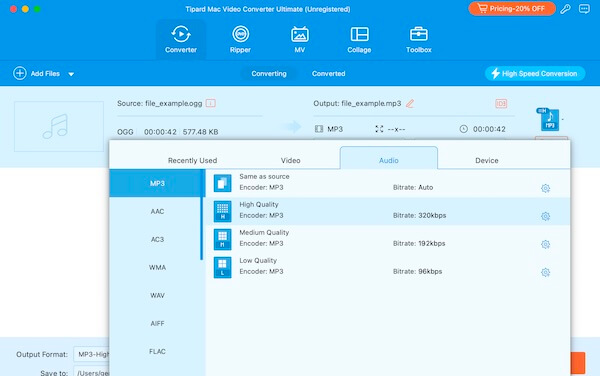Open the Collage module

(359, 39)
